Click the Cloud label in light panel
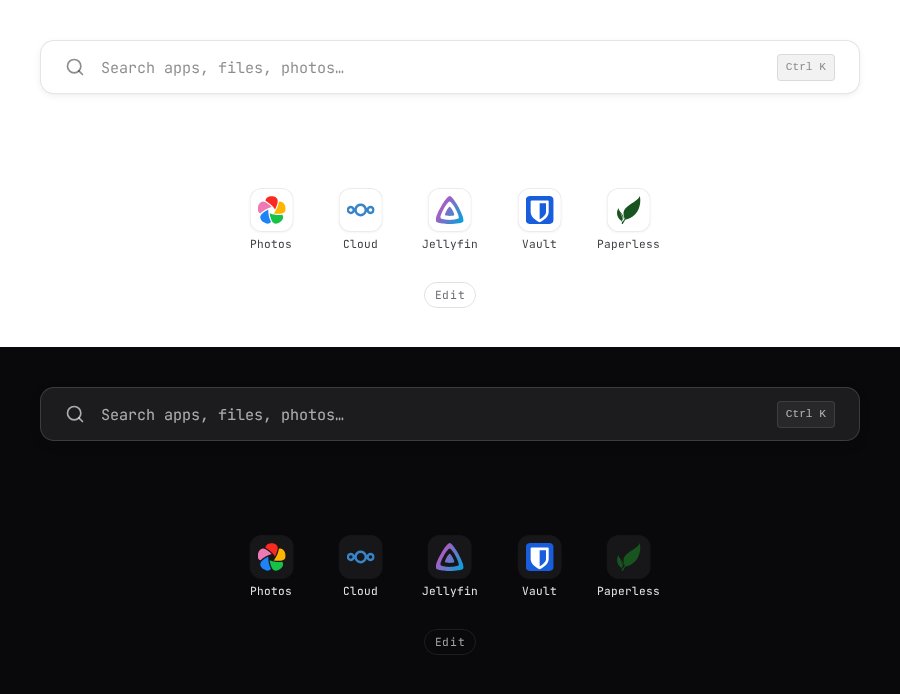The width and height of the screenshot is (900, 694). click(360, 244)
